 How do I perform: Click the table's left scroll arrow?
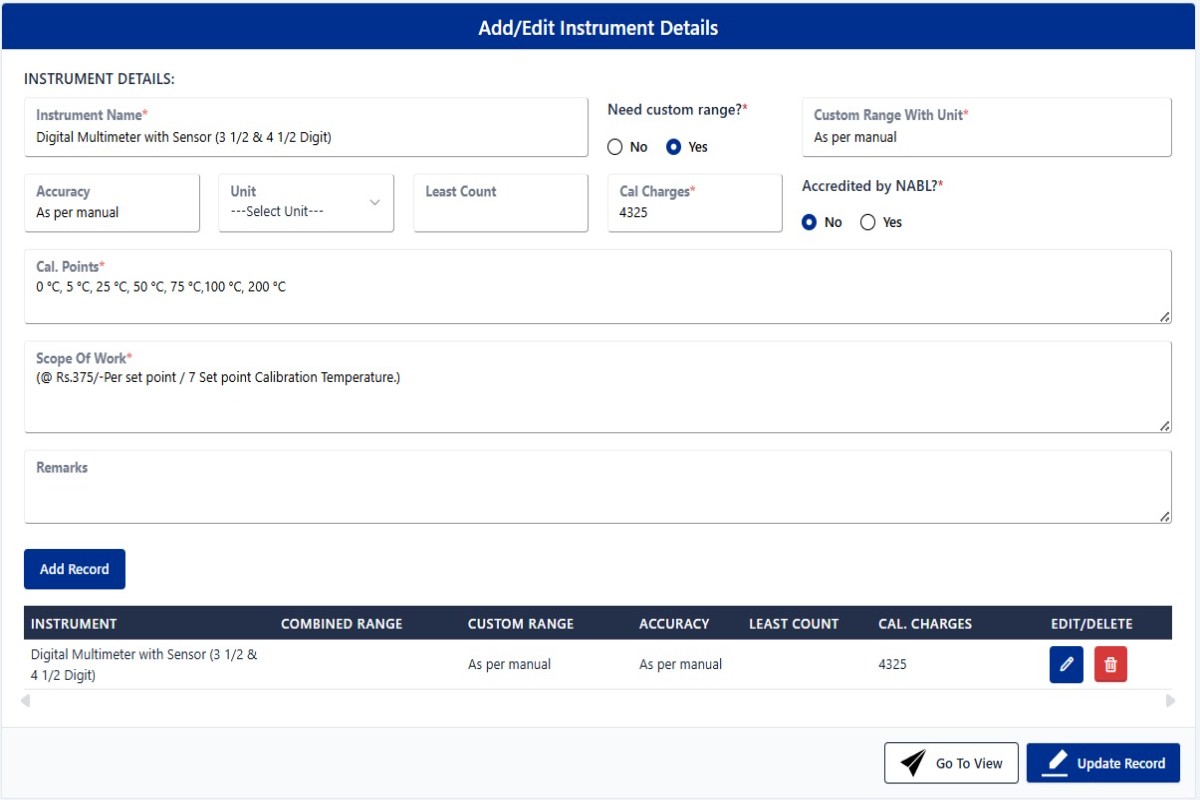[25, 701]
